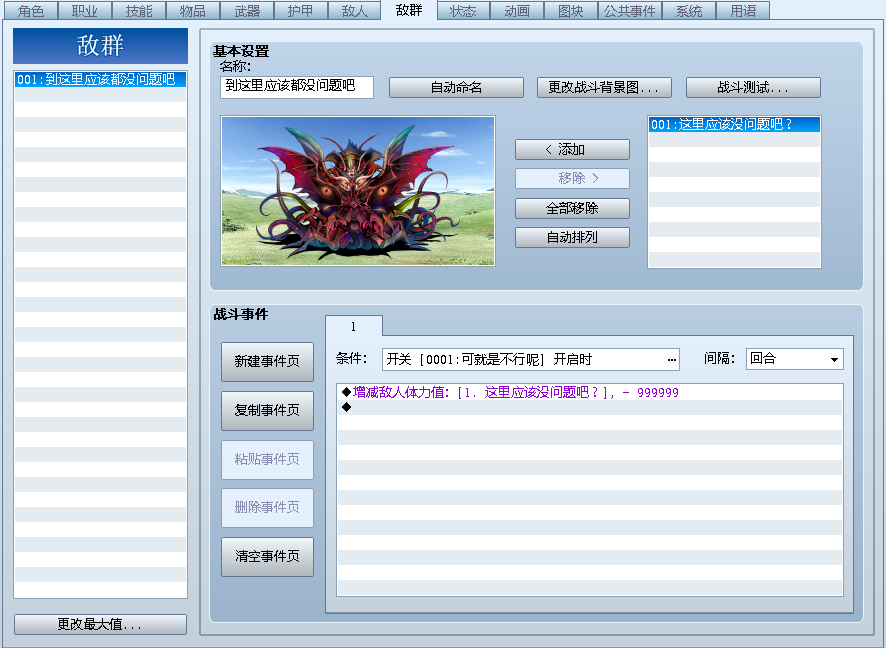This screenshot has width=886, height=648.
Task: Open 更改战斗背景图... dialog
Action: tap(604, 88)
